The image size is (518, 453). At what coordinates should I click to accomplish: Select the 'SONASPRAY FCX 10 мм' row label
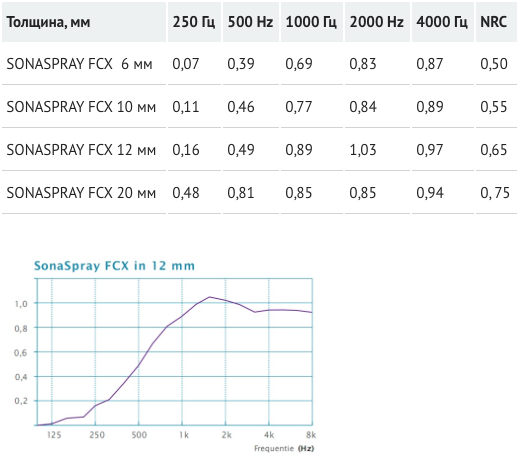click(81, 107)
